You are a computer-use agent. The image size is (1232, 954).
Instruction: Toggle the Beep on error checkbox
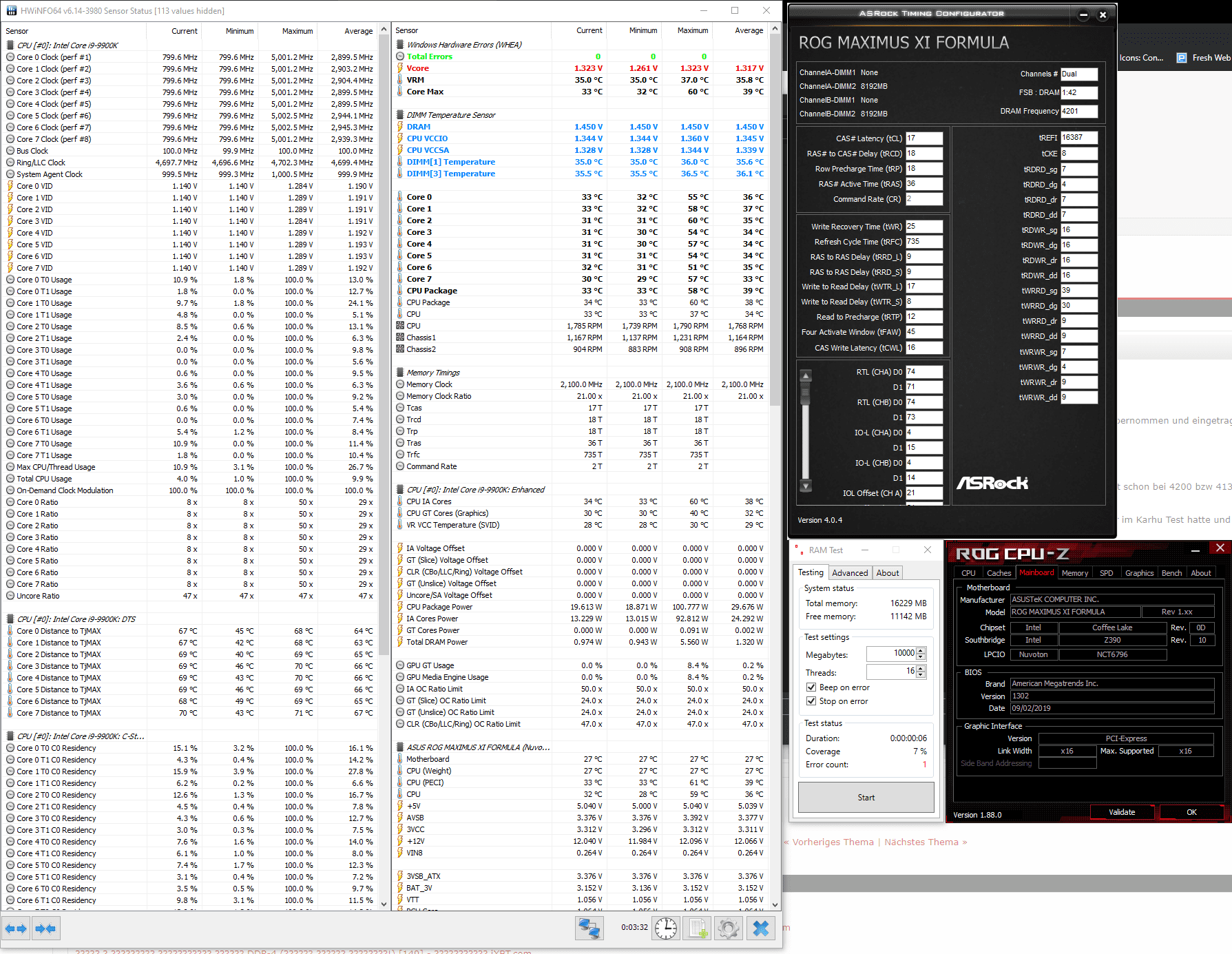tap(811, 687)
